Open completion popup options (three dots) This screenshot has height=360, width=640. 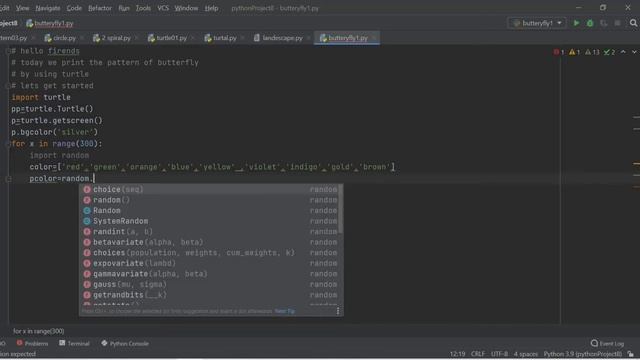click(x=338, y=311)
